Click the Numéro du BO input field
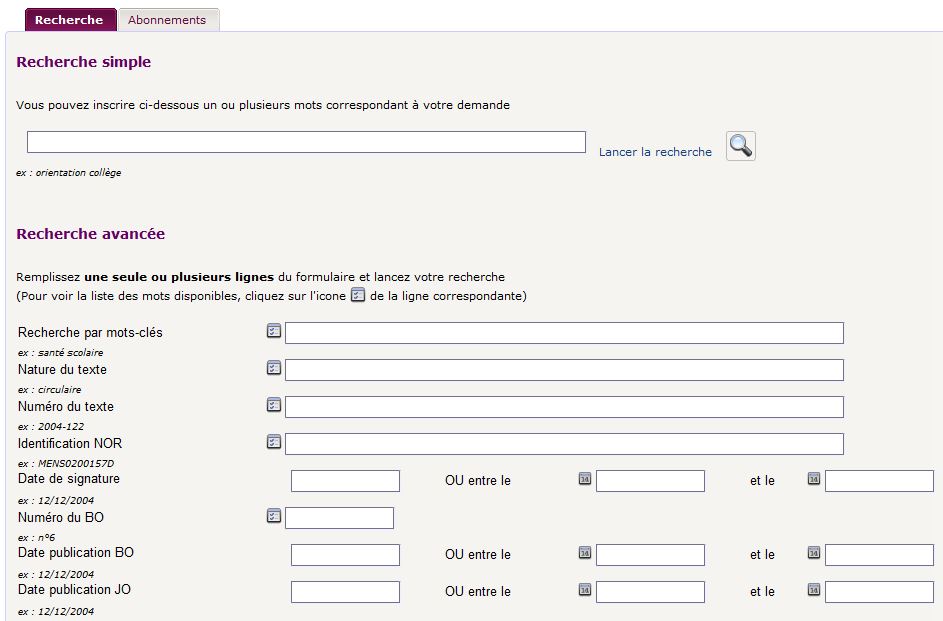Screen dimensions: 943x621 [339, 518]
